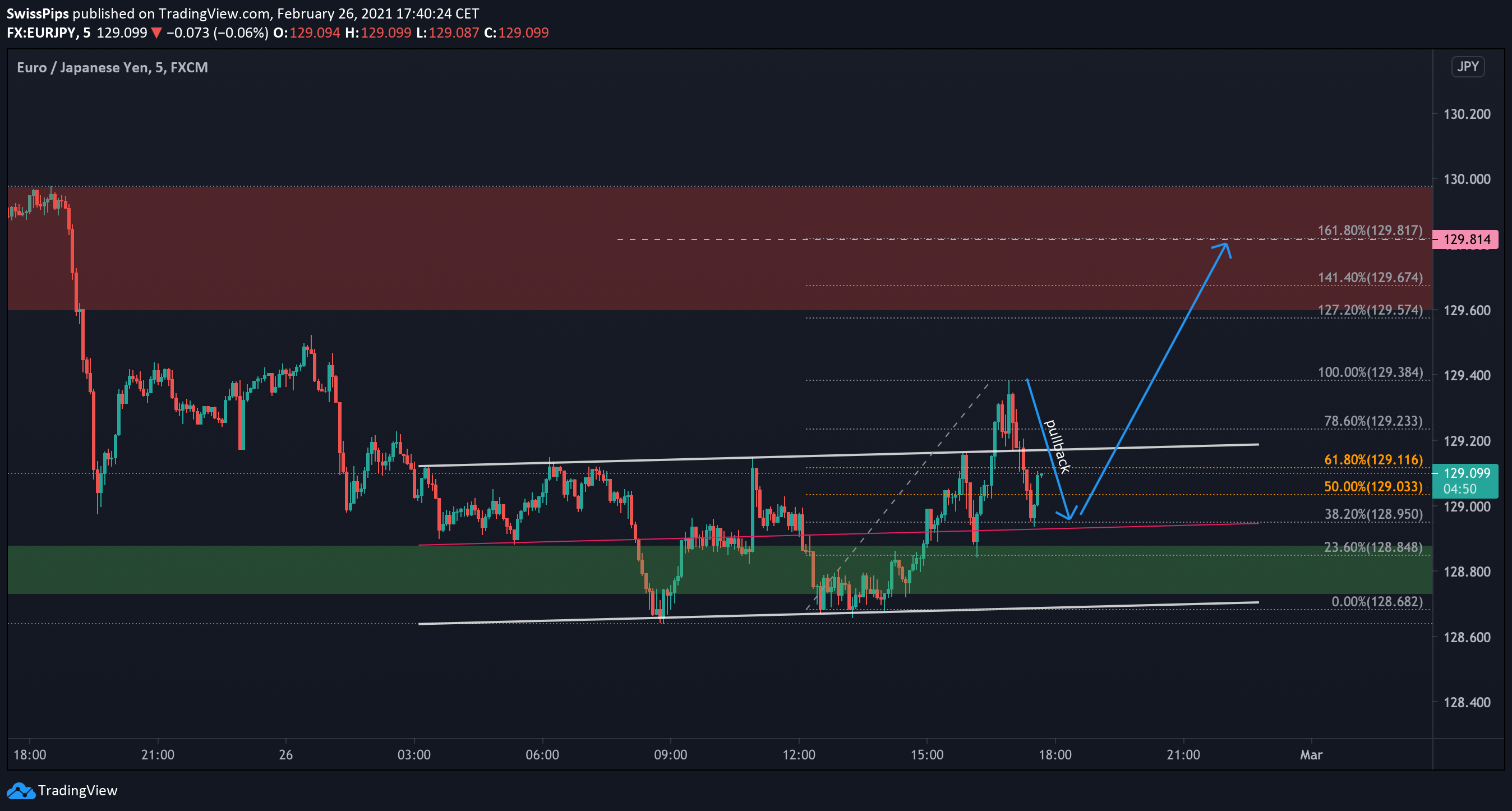
Task: Click the 26 date label on time axis
Action: pos(285,755)
